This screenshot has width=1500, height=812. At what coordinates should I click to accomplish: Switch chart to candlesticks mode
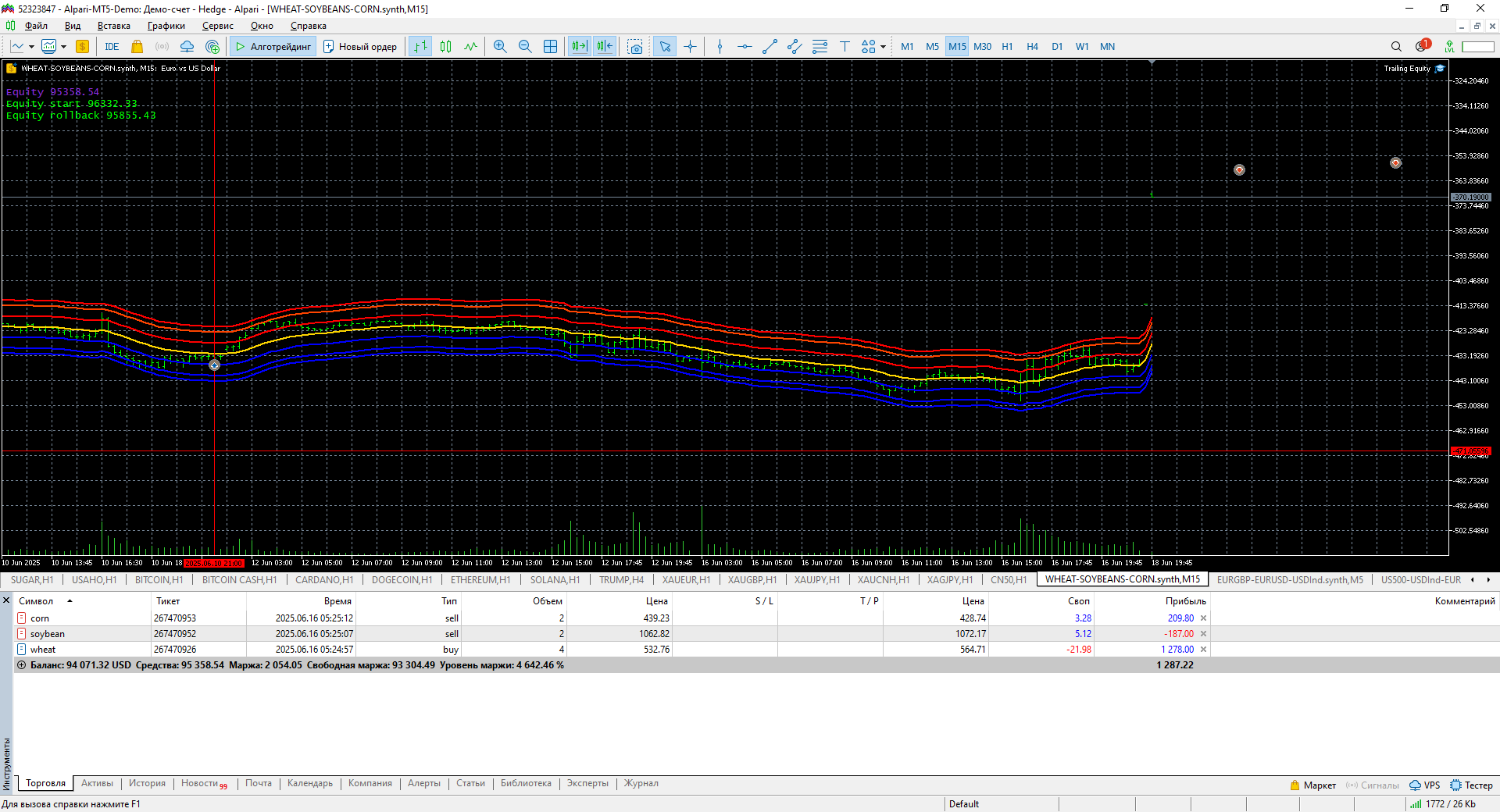click(445, 47)
